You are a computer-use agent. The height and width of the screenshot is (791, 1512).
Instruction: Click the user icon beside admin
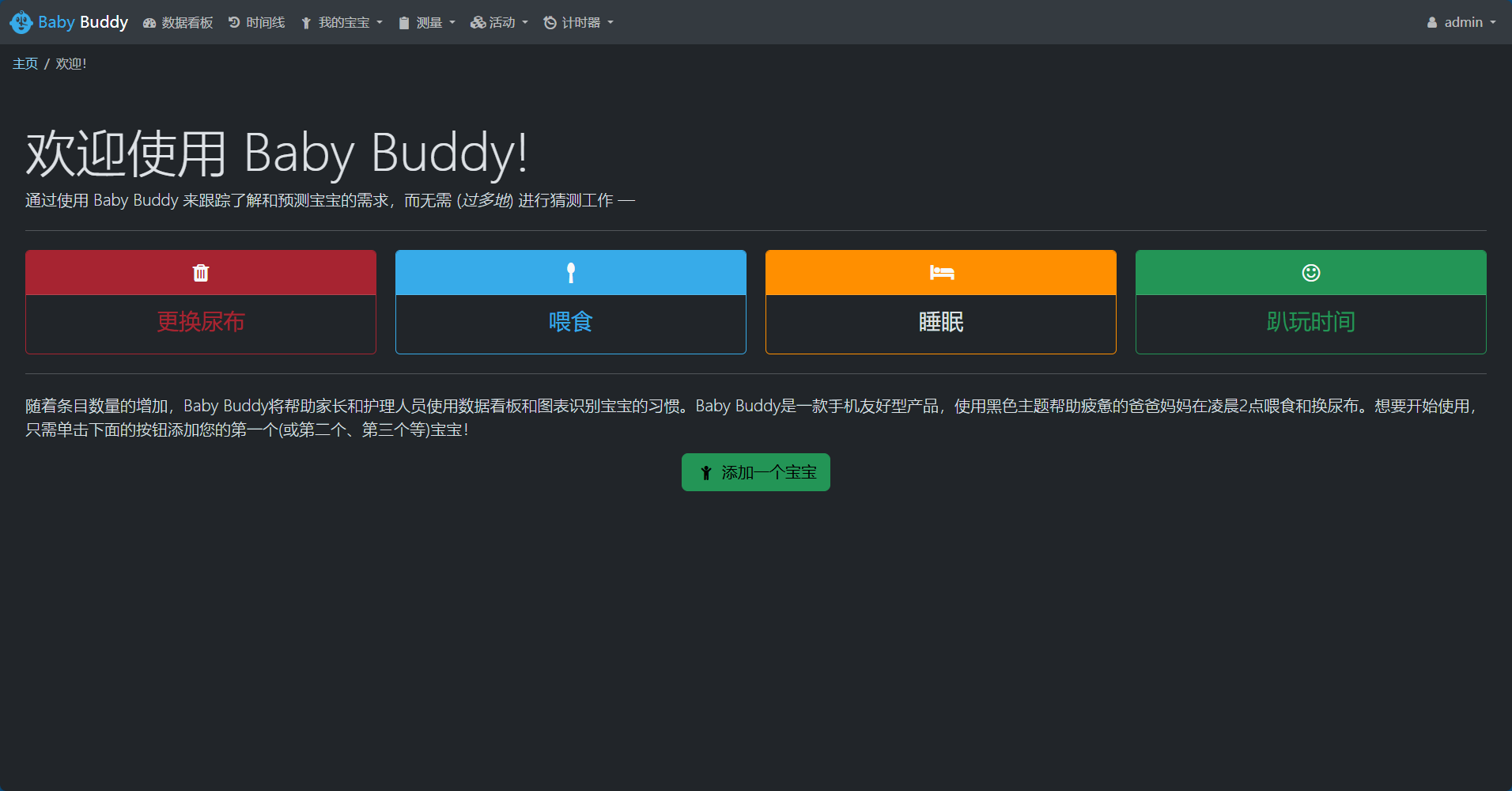[x=1432, y=23]
